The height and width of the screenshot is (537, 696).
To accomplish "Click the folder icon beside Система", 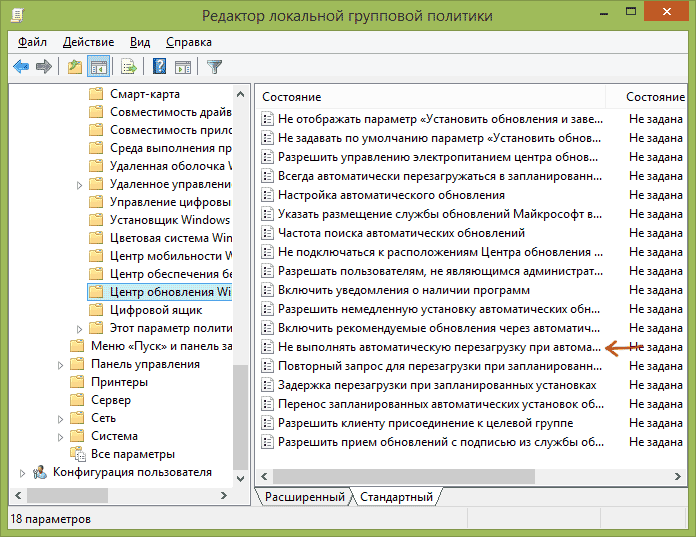I will tap(77, 436).
